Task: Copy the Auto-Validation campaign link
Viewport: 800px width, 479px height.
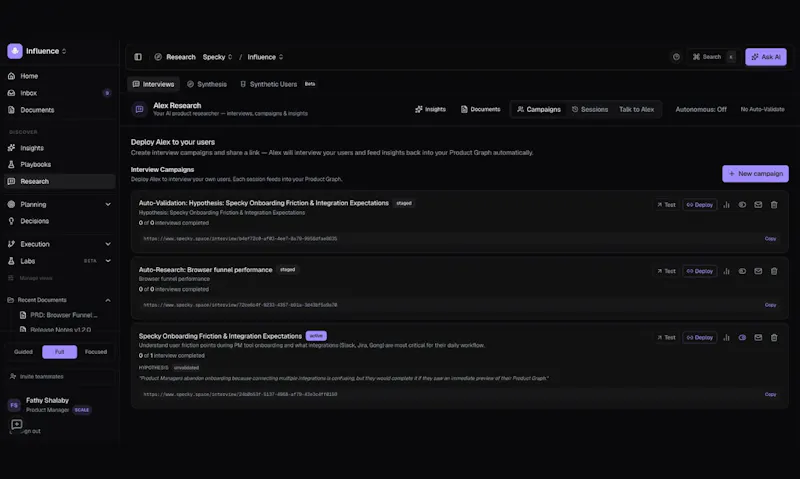Action: (x=770, y=238)
